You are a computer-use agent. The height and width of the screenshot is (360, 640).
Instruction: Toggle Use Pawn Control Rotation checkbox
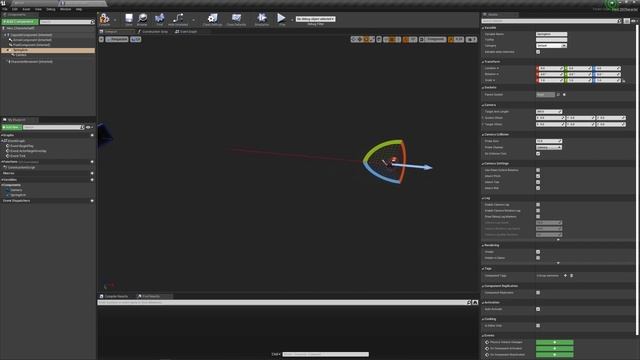click(538, 170)
